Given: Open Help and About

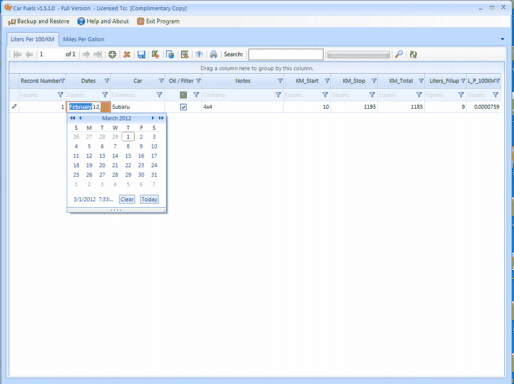Looking at the screenshot, I should point(103,21).
